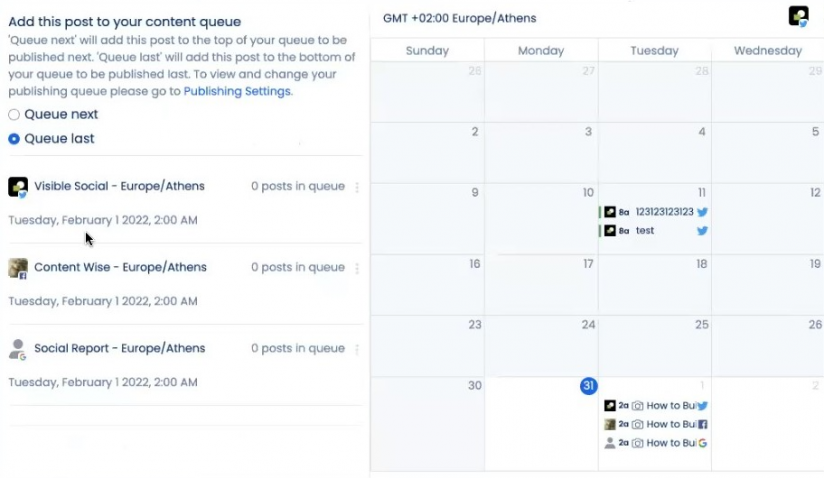Open the 123123123123 scheduled post

point(664,212)
